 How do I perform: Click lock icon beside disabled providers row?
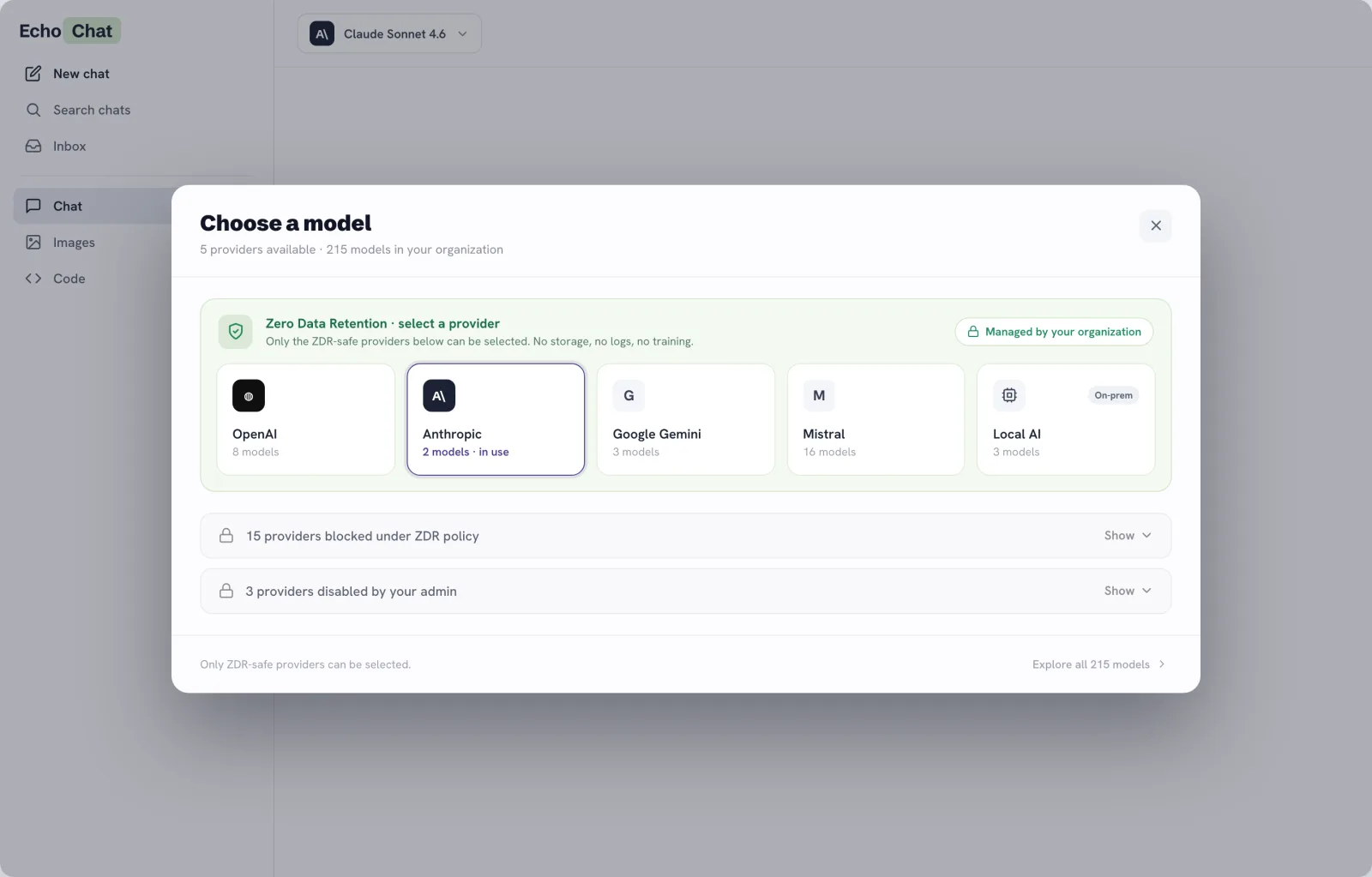coord(226,592)
